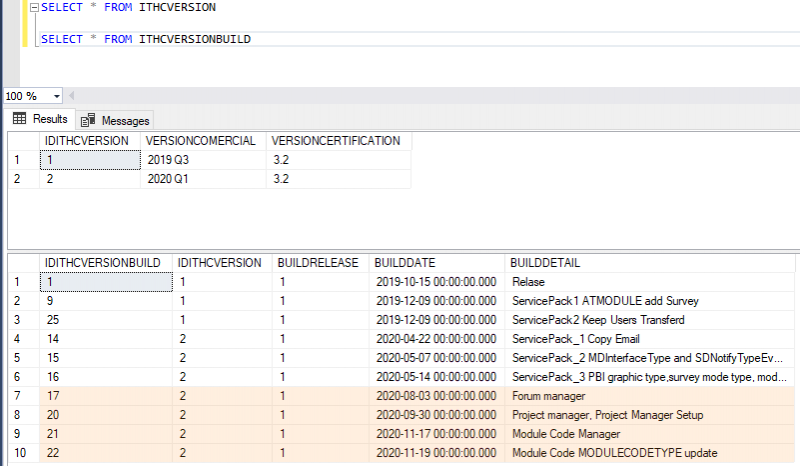Select the build ID 17 cell
This screenshot has height=466, width=800.
[x=106, y=396]
